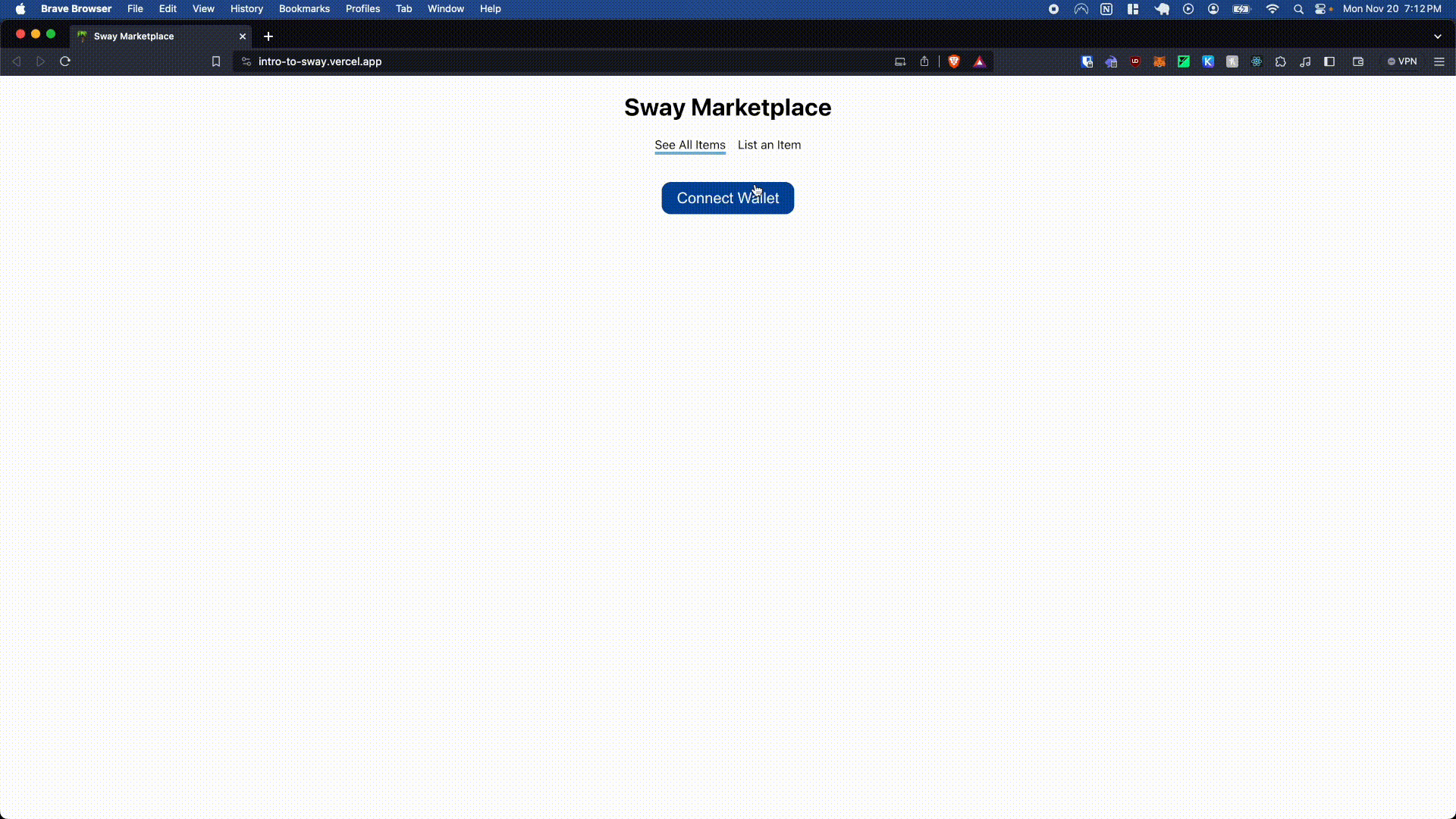Image resolution: width=1456 pixels, height=819 pixels.
Task: Open the Kagi search extension
Action: (x=1208, y=61)
